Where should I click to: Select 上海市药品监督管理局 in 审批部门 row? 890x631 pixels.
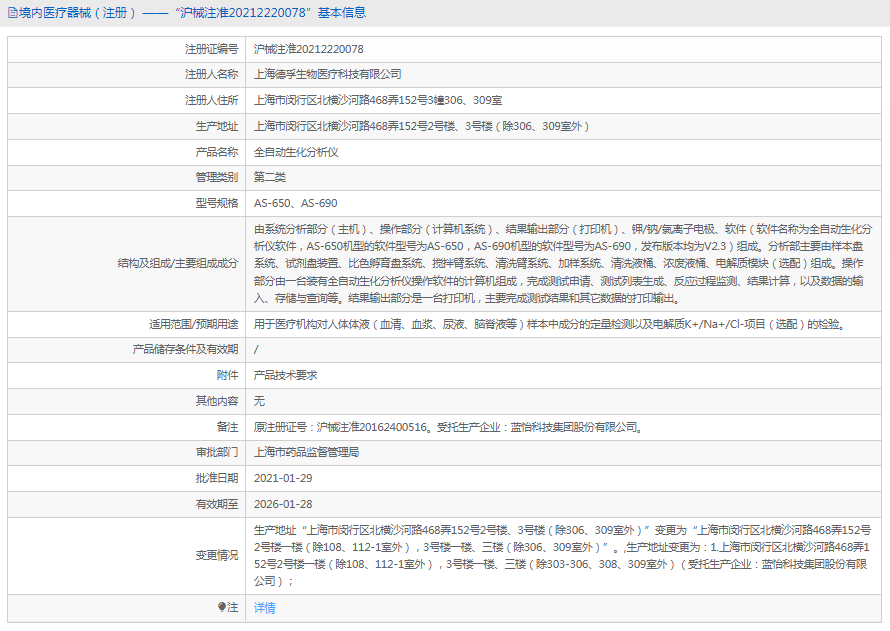[308, 452]
